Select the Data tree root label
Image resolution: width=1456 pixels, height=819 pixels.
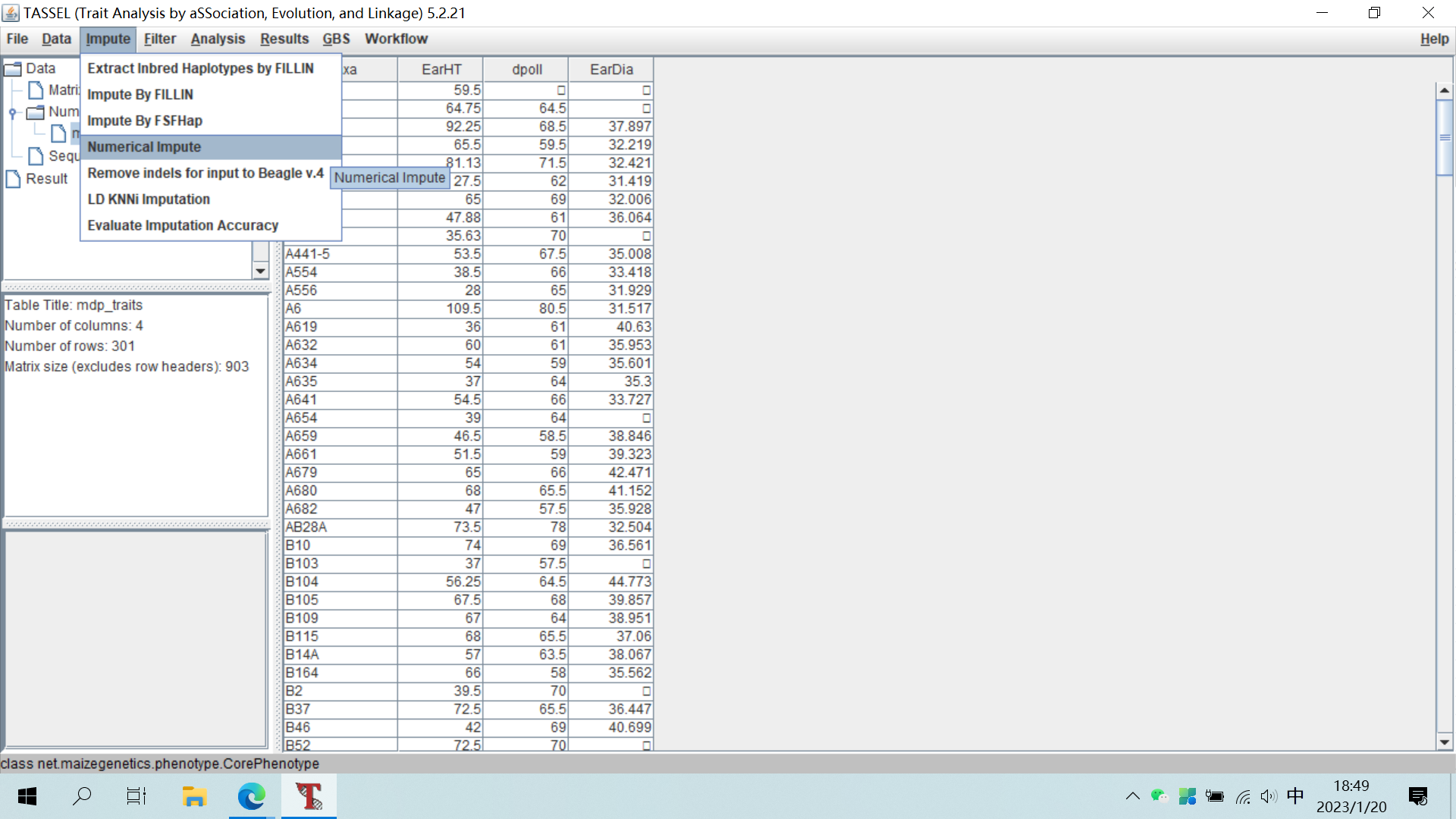tap(41, 68)
